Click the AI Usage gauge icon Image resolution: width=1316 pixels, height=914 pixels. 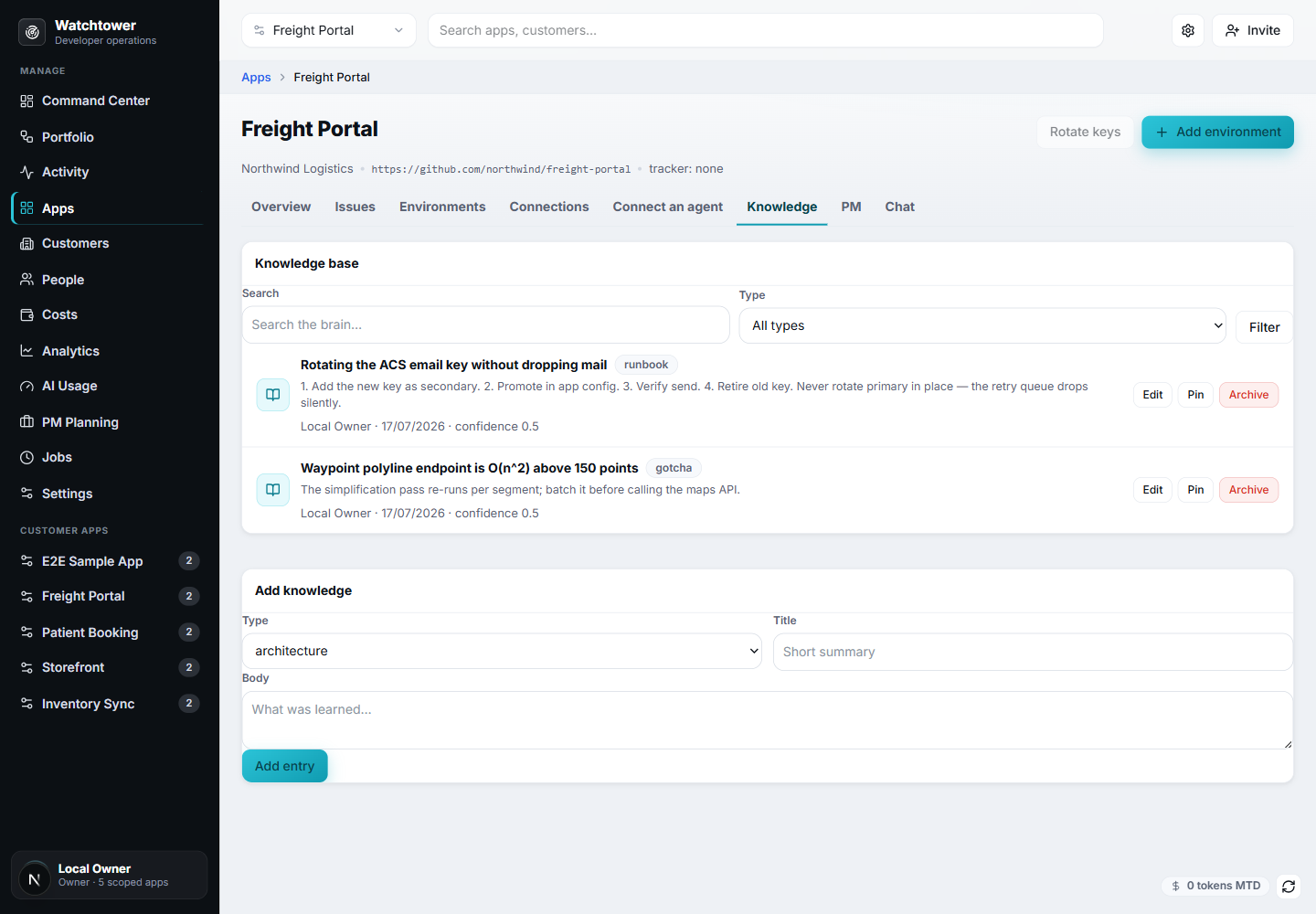click(27, 386)
